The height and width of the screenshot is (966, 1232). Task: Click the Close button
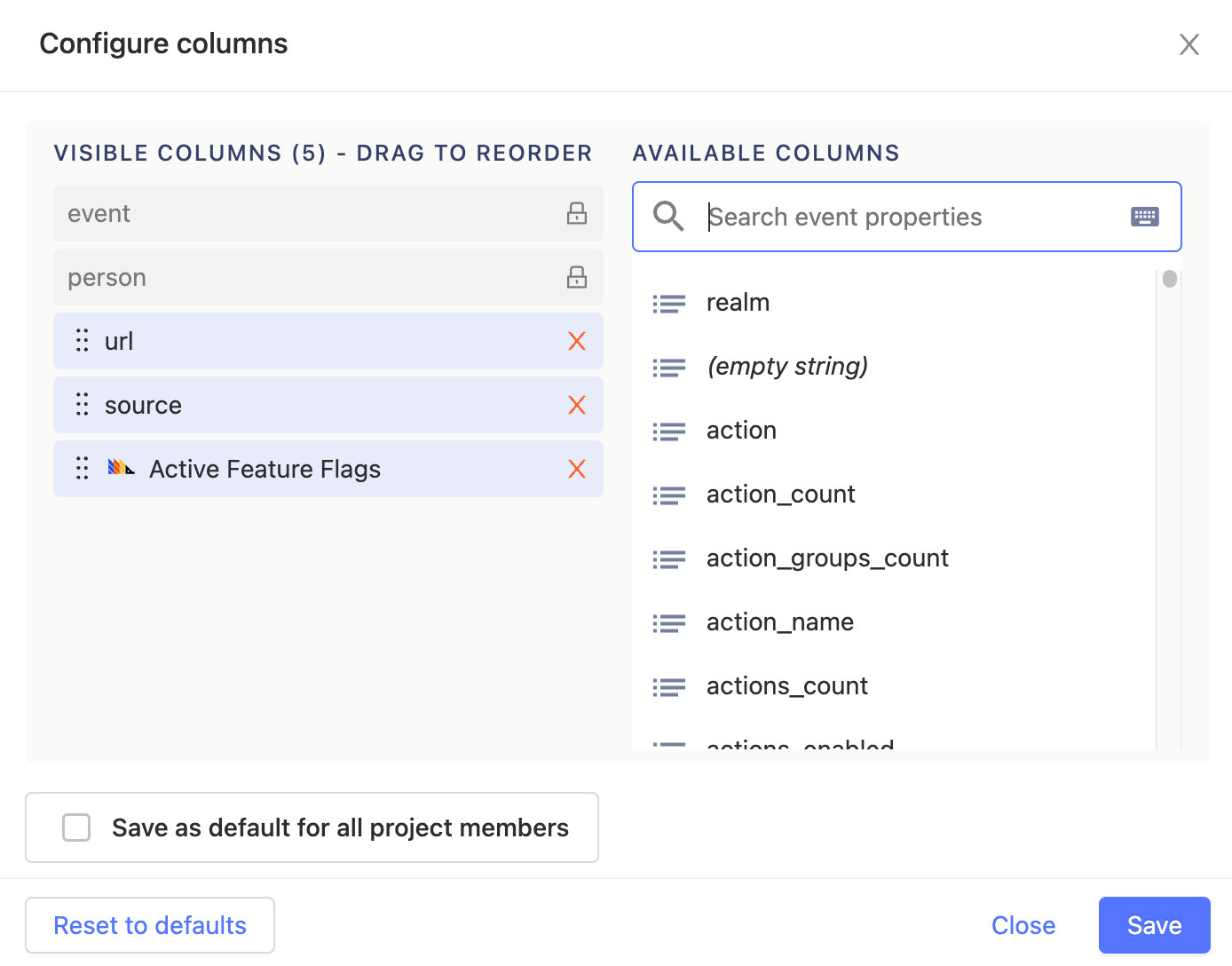pos(1023,924)
